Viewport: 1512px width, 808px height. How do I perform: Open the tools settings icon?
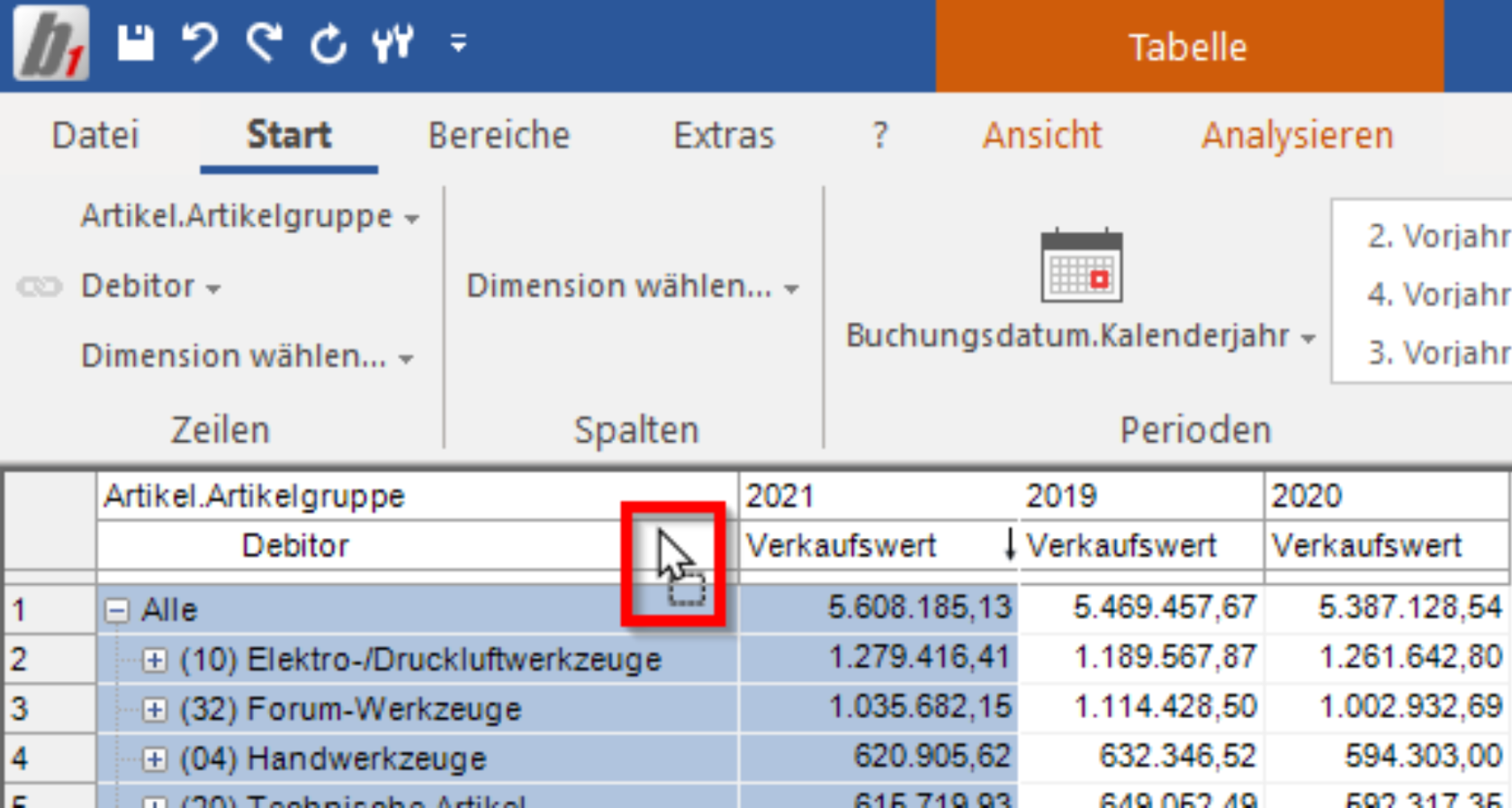point(393,43)
